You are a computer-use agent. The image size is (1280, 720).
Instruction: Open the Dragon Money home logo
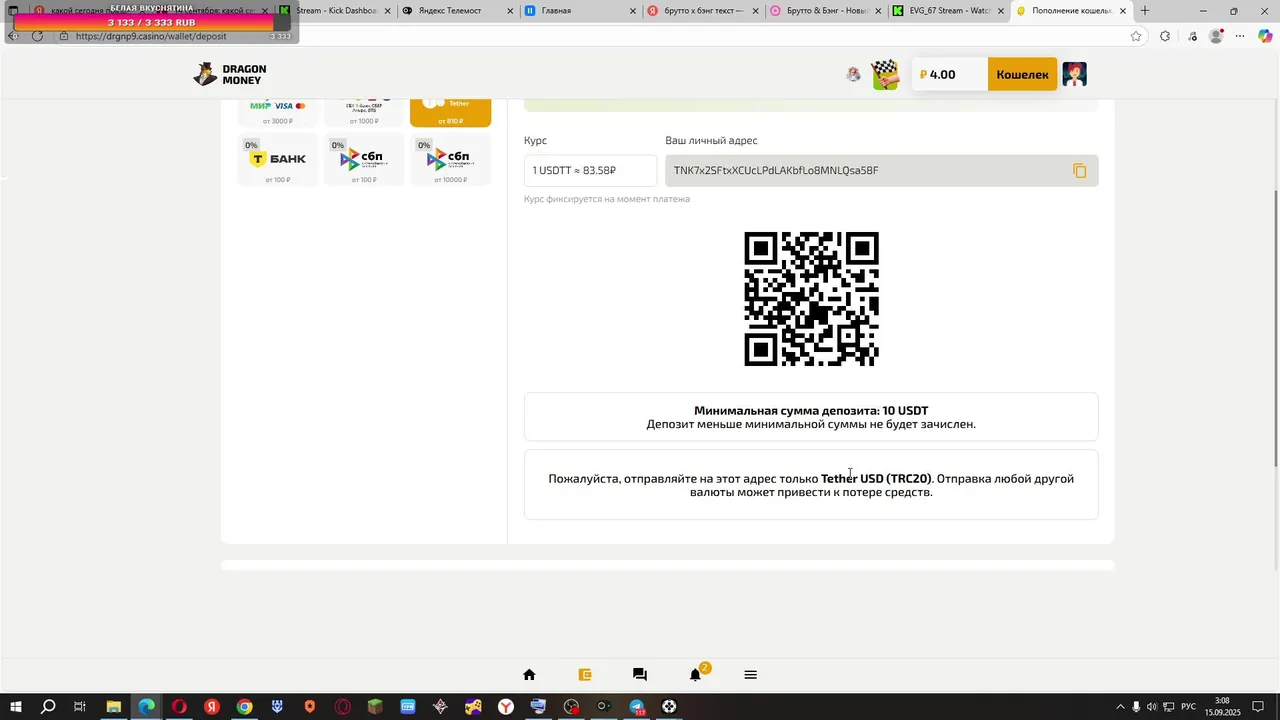pyautogui.click(x=230, y=75)
